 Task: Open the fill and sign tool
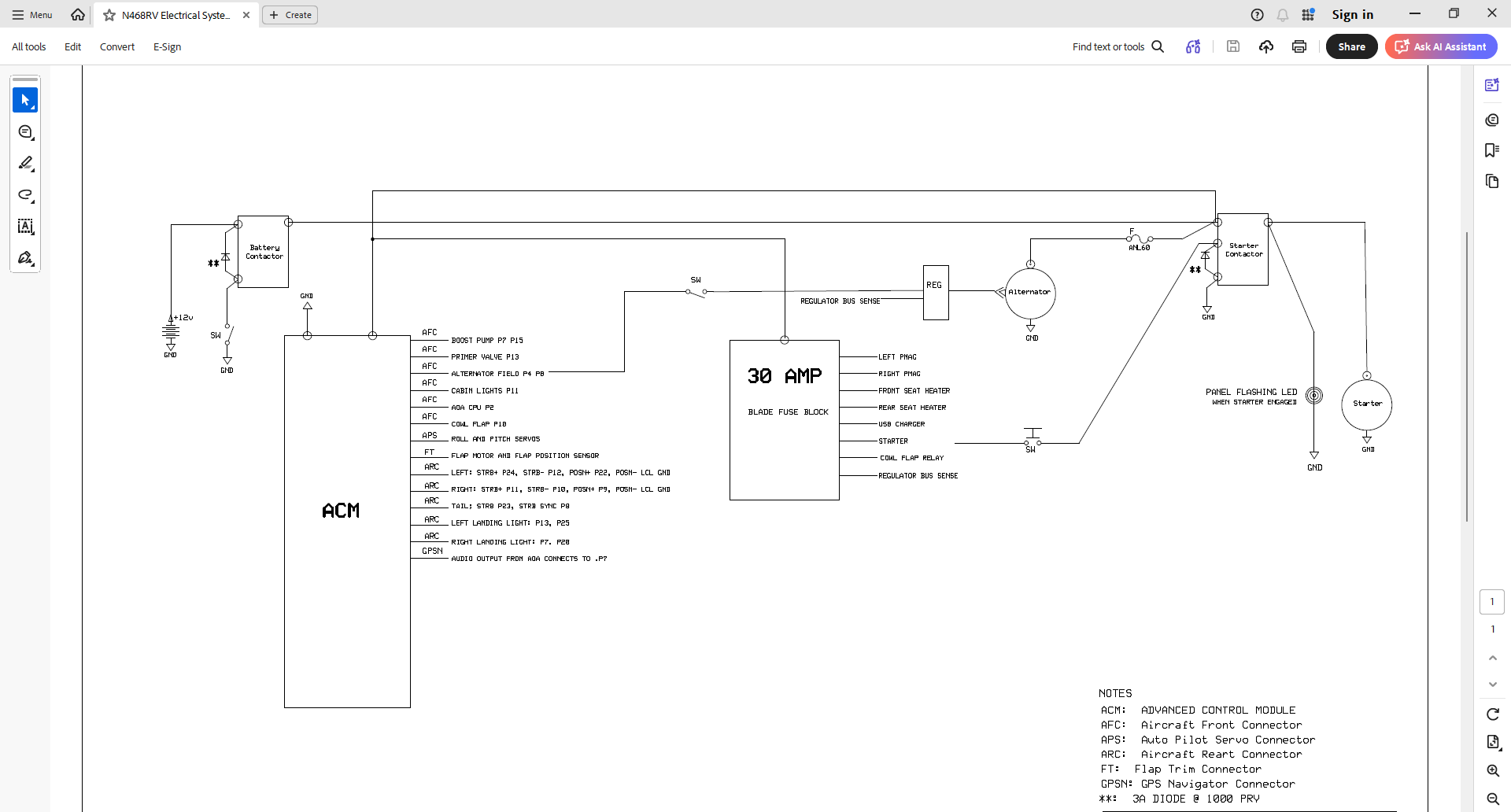[x=25, y=258]
